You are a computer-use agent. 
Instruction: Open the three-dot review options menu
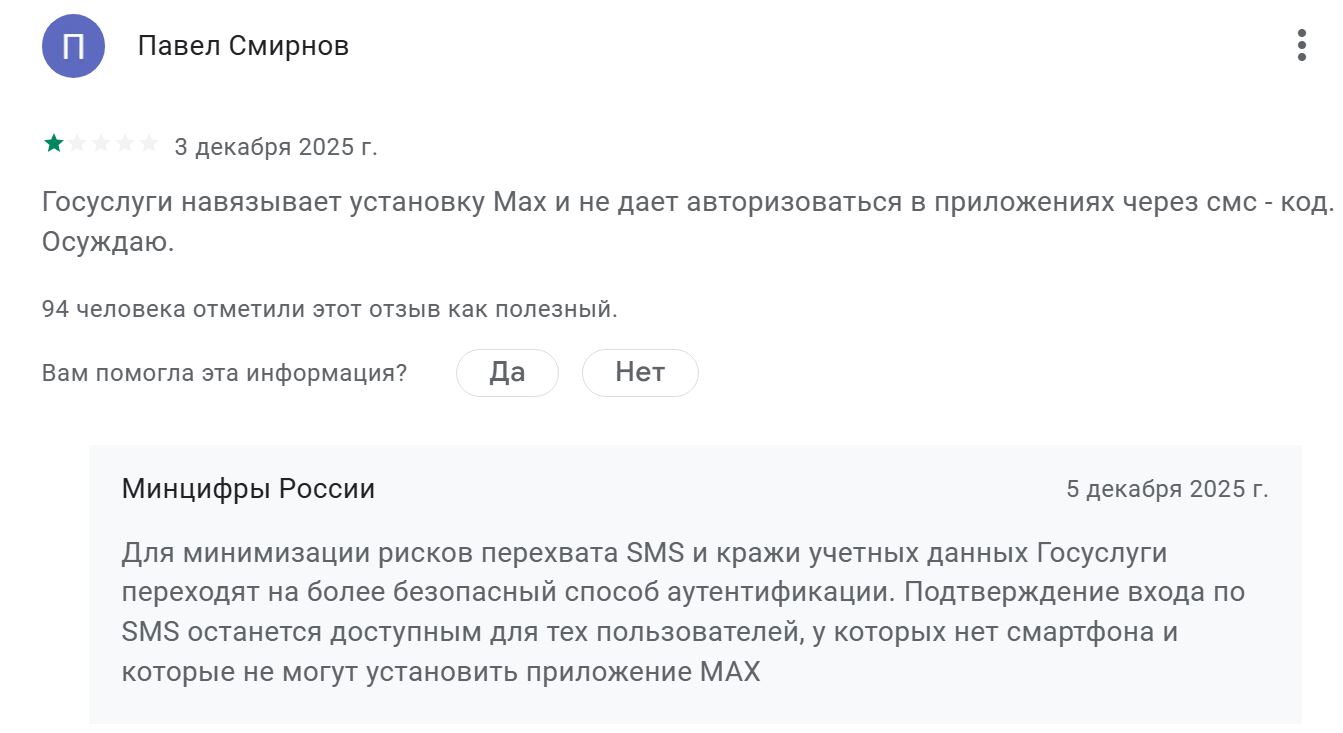(x=1301, y=45)
